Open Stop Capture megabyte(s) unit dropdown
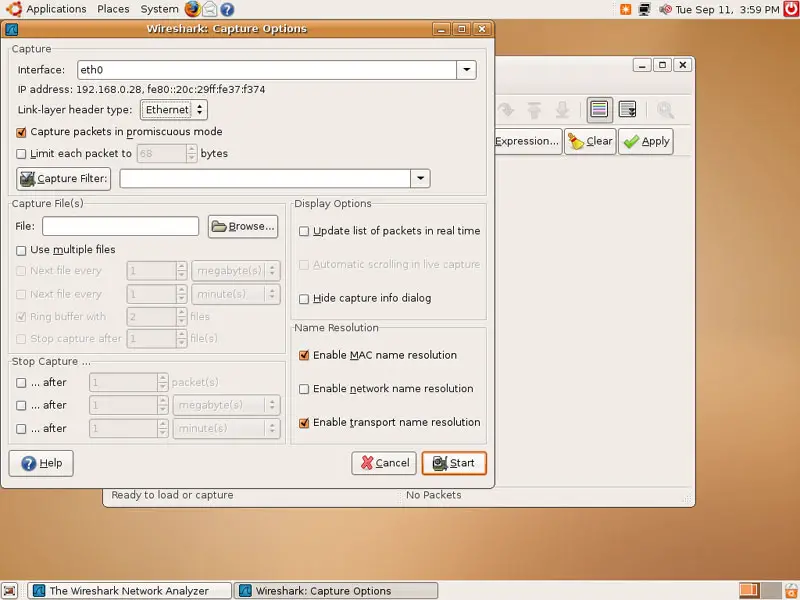This screenshot has width=800, height=600. (x=227, y=405)
